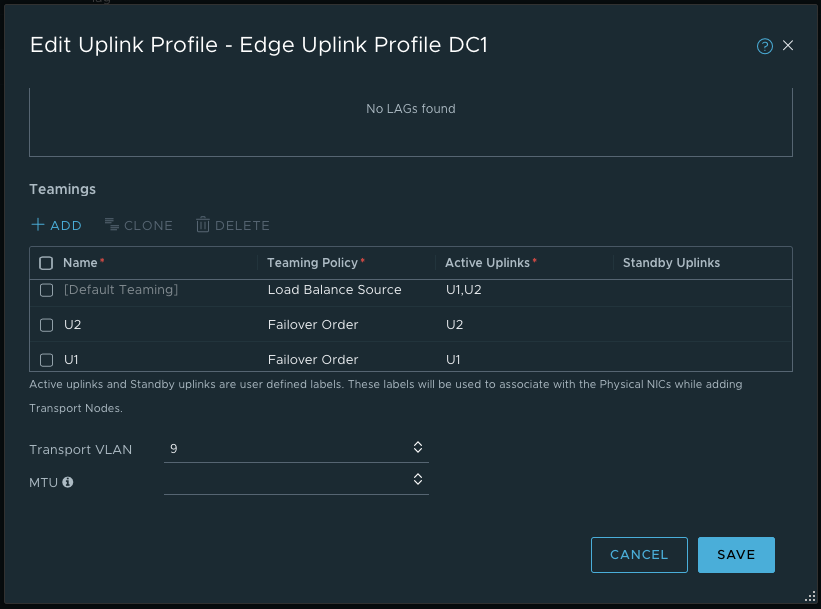Click into the empty MTU field
The width and height of the screenshot is (821, 609).
tap(285, 481)
